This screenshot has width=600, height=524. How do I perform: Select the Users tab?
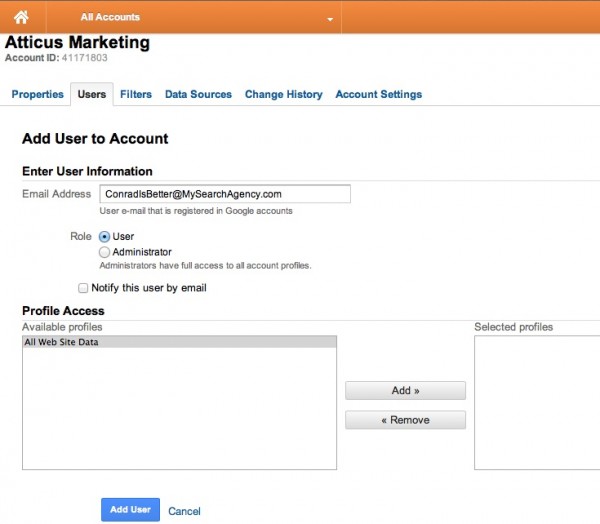[92, 94]
